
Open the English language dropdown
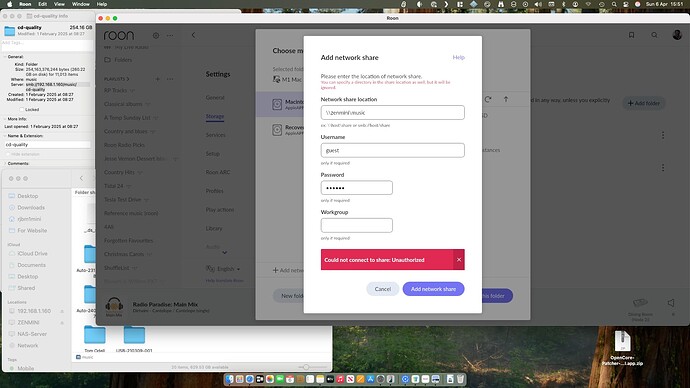pos(223,269)
